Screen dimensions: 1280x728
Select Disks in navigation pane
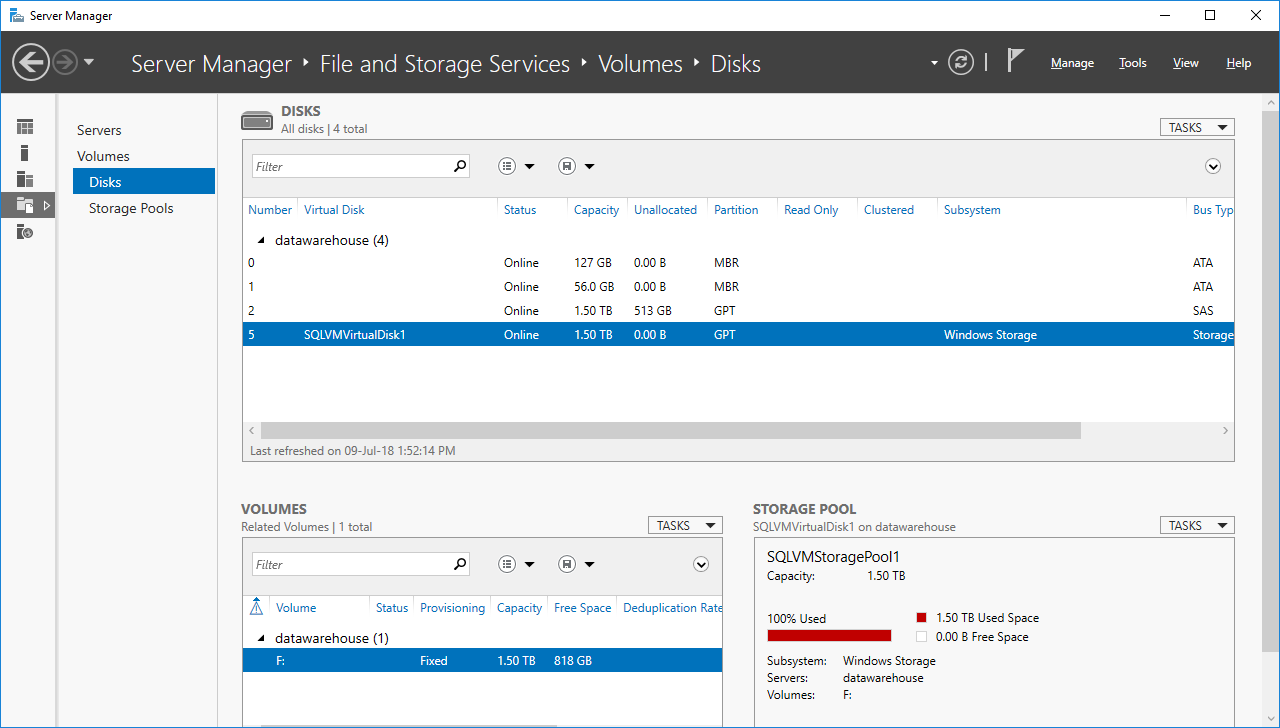[x=144, y=182]
